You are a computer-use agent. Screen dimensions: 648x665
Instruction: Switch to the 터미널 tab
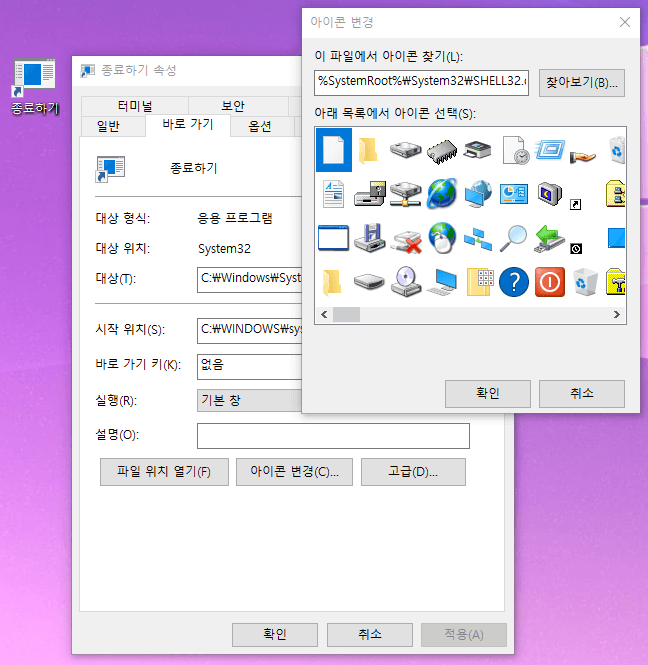pos(135,106)
